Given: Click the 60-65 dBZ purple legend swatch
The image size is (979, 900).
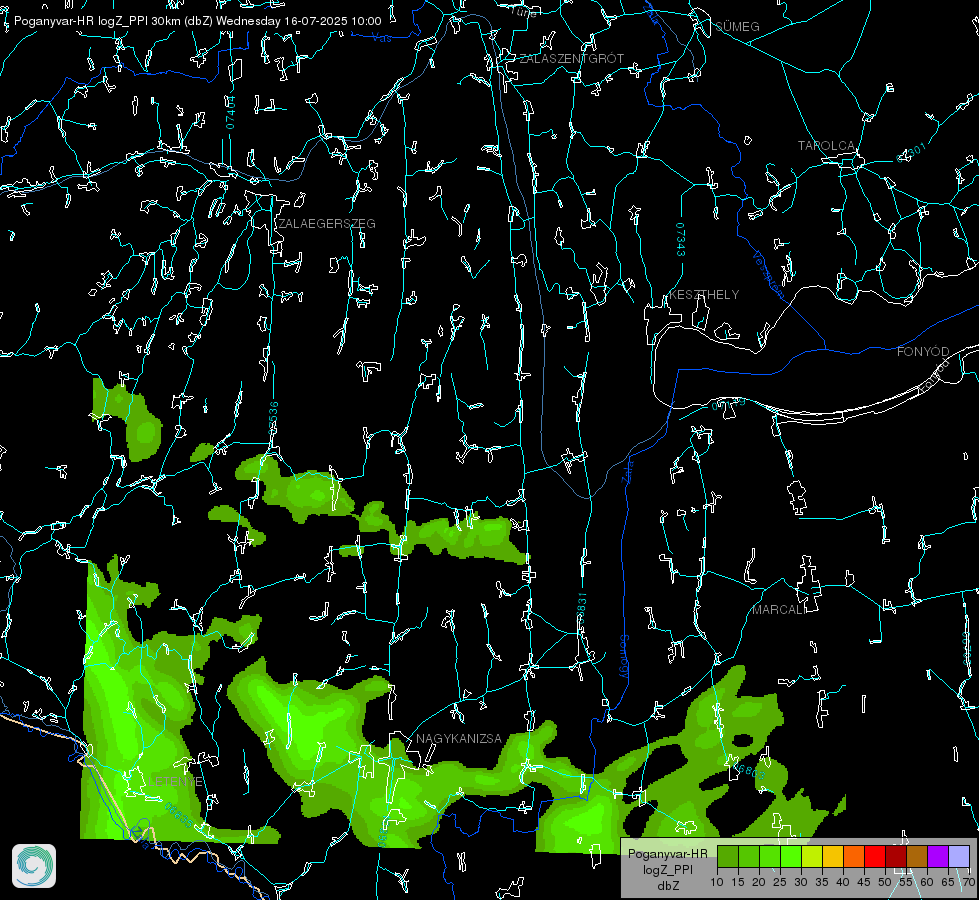Looking at the screenshot, I should 938,856.
